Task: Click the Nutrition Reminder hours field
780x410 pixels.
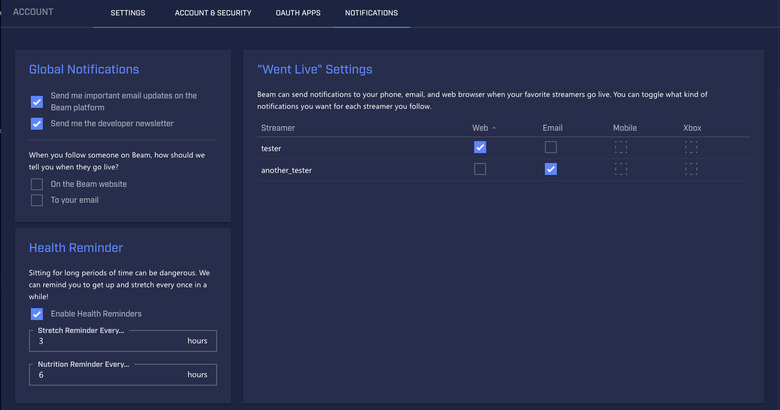Action: click(x=110, y=375)
